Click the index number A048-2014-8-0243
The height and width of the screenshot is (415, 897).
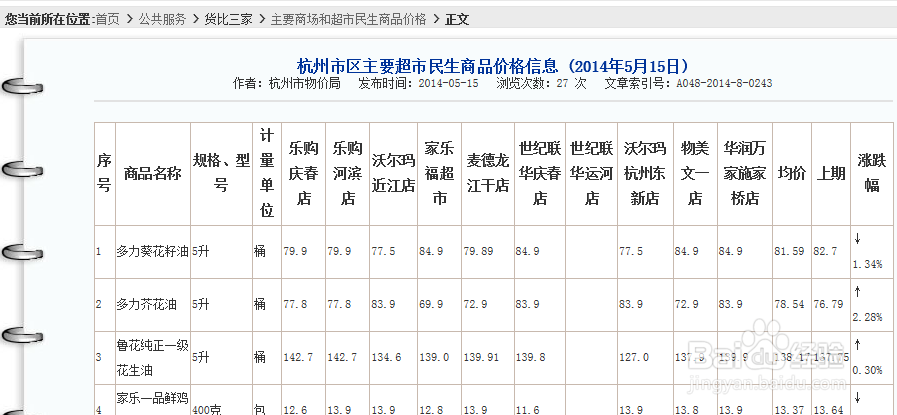click(x=724, y=83)
